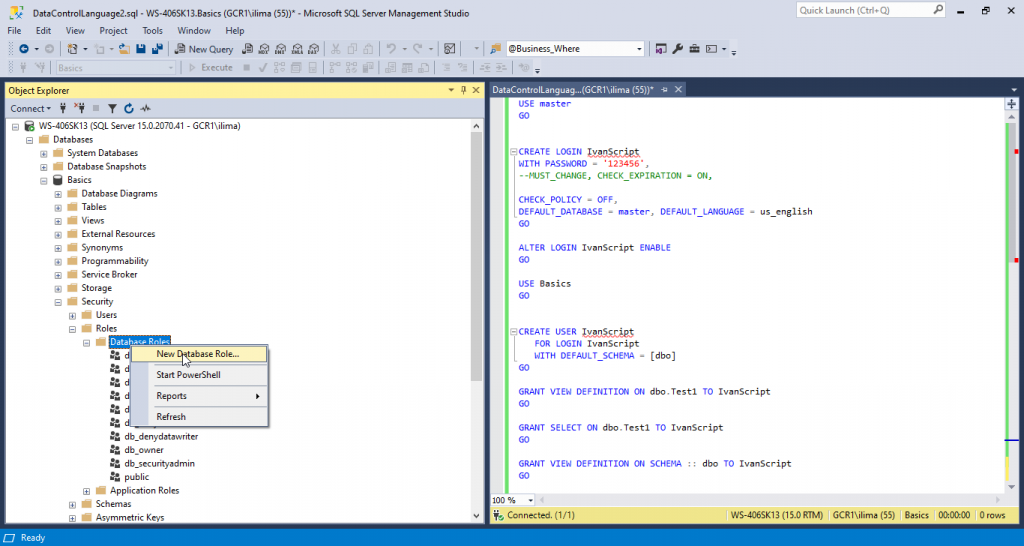Open the Tools menu
This screenshot has width=1024, height=546.
coord(153,31)
